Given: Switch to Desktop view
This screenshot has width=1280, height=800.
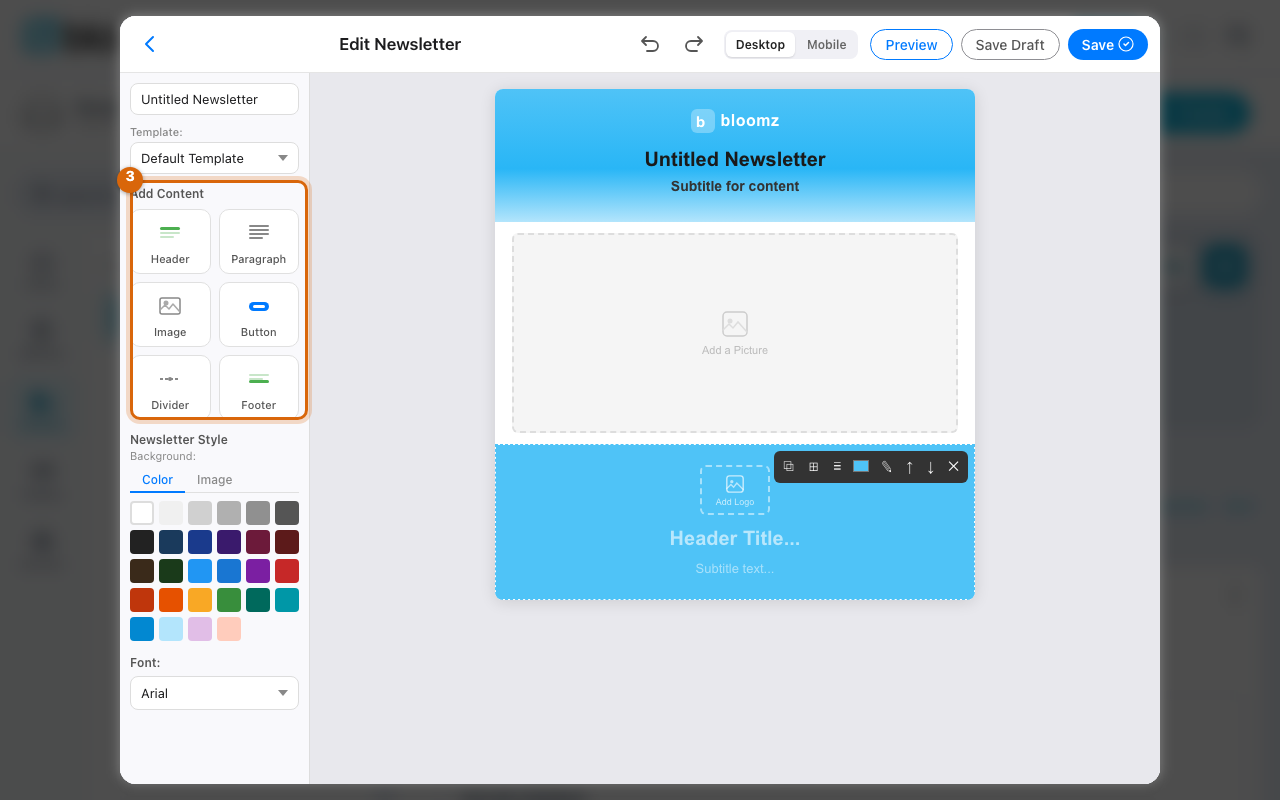Looking at the screenshot, I should (x=760, y=45).
